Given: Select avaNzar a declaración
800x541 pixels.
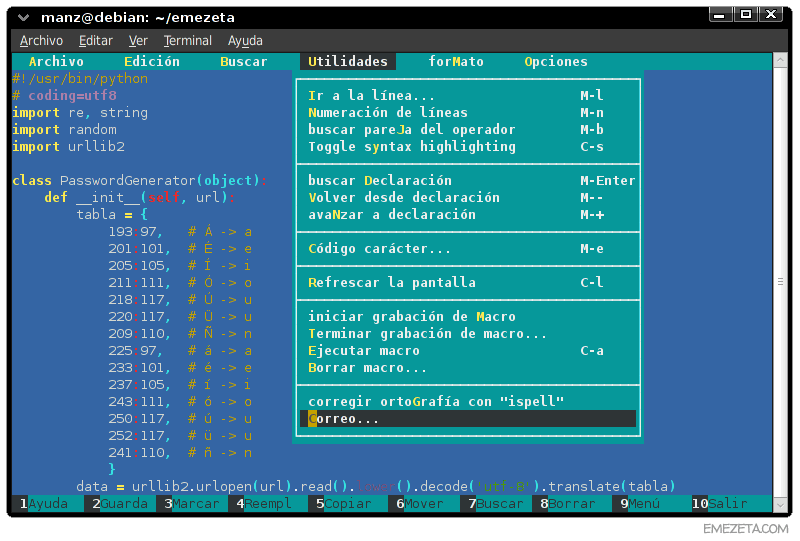Looking at the screenshot, I should (x=468, y=214).
